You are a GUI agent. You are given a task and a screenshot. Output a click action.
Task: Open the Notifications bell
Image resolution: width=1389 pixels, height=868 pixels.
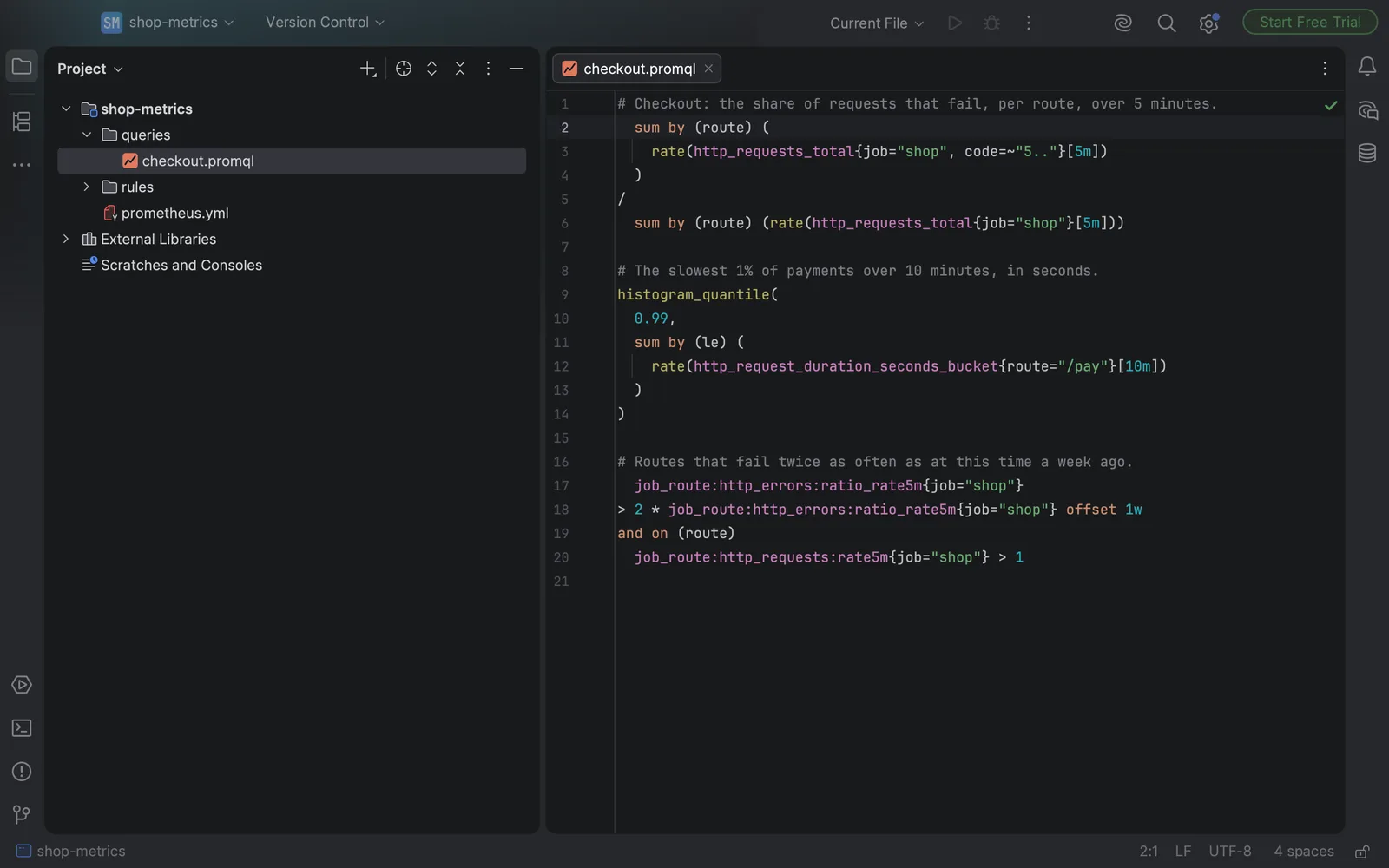coord(1367,67)
